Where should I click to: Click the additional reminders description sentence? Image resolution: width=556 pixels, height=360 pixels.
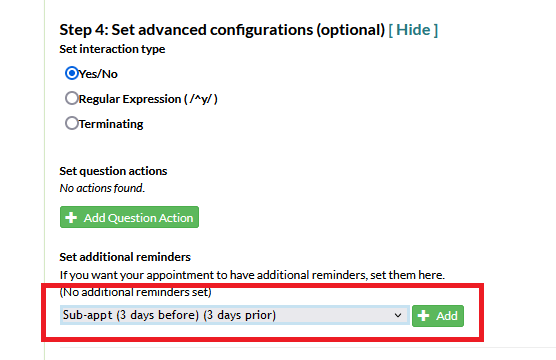pos(252,275)
